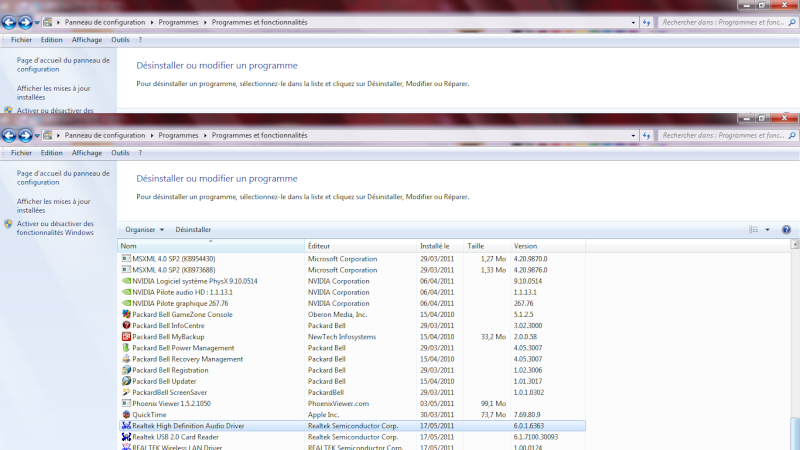Click version 6.0.1.6363 cell
Screen dimensions: 800x450
[529, 426]
